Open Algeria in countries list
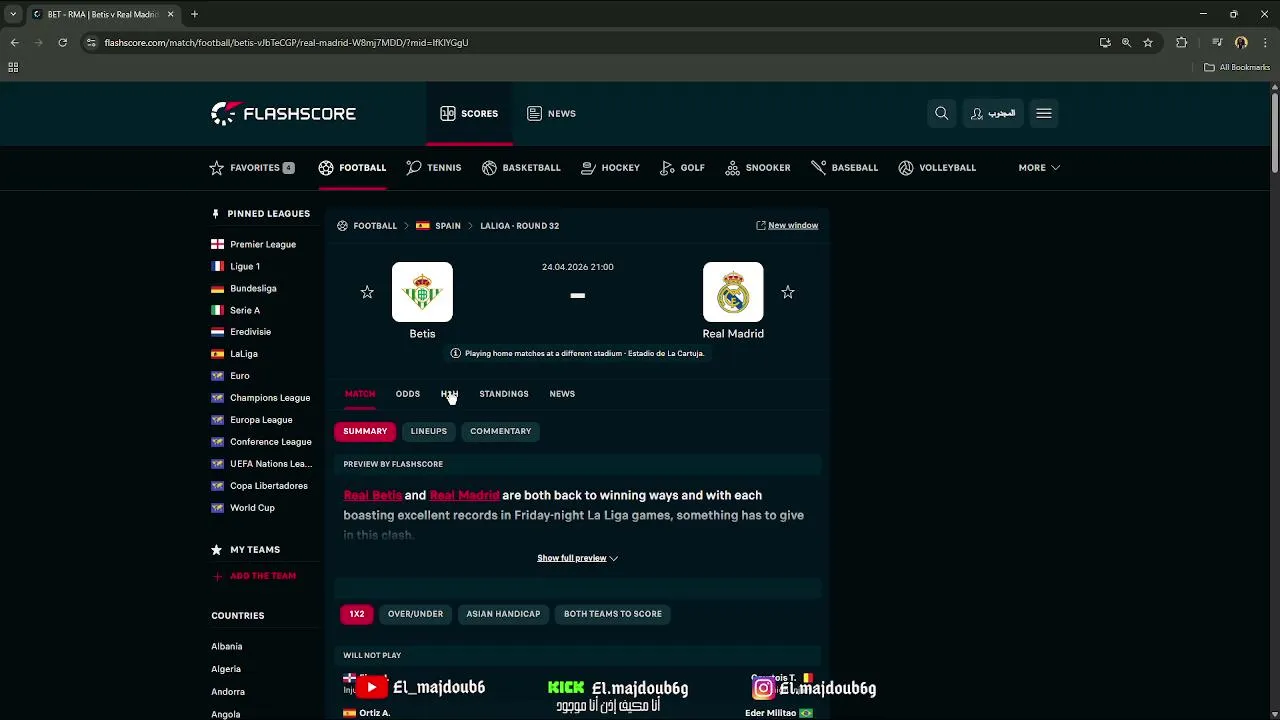This screenshot has width=1280, height=720. pyautogui.click(x=226, y=669)
